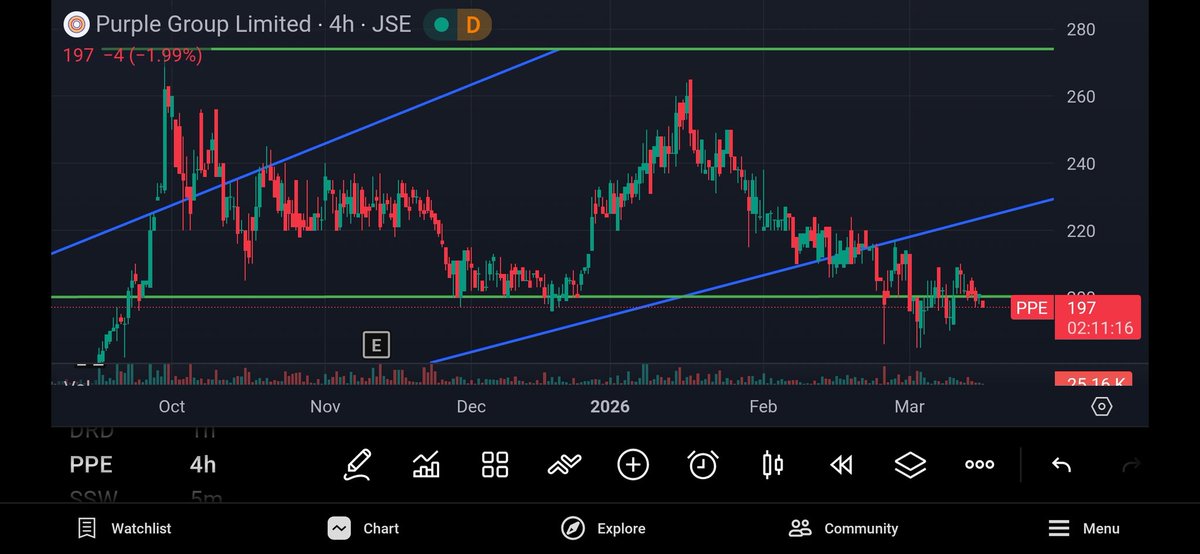Open the Menu tab
The image size is (1200, 554).
click(x=1084, y=528)
